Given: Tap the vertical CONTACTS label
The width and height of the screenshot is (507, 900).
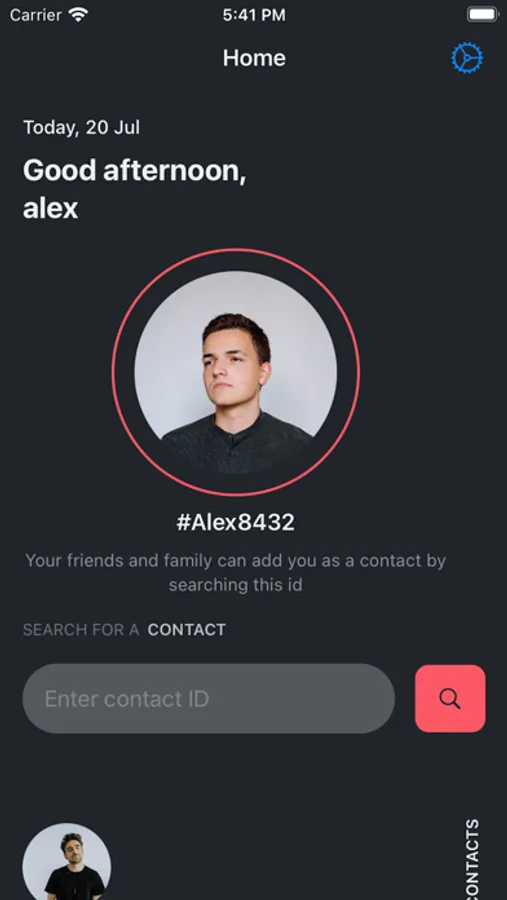Looking at the screenshot, I should [471, 859].
